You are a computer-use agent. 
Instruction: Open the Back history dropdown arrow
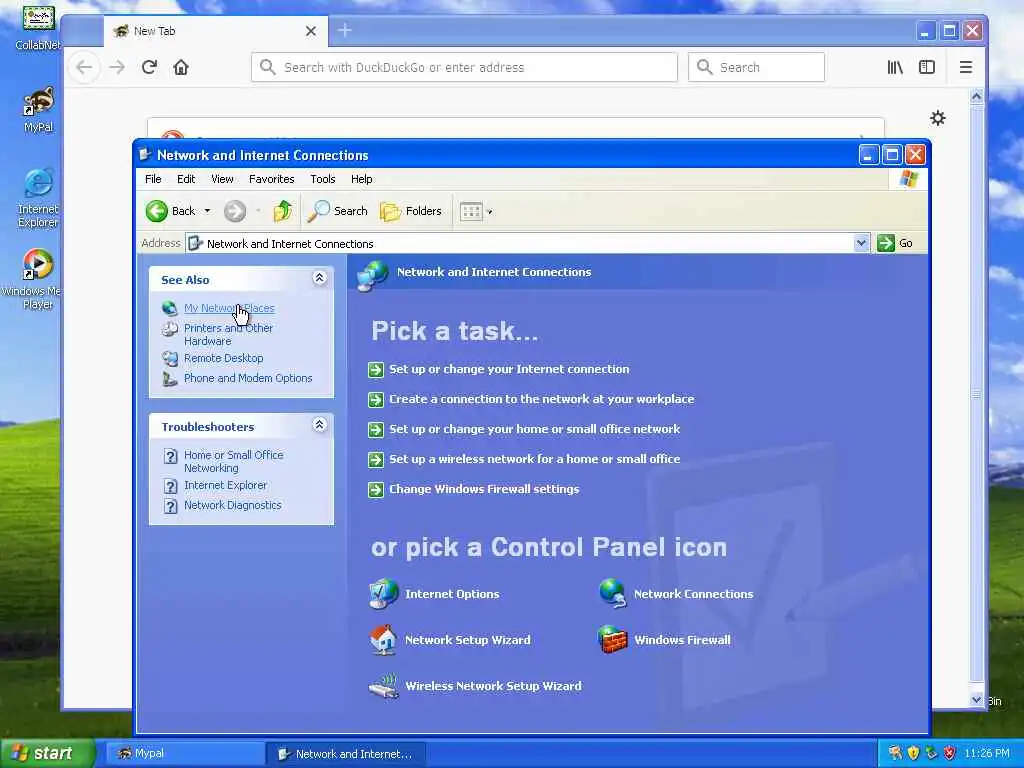207,211
